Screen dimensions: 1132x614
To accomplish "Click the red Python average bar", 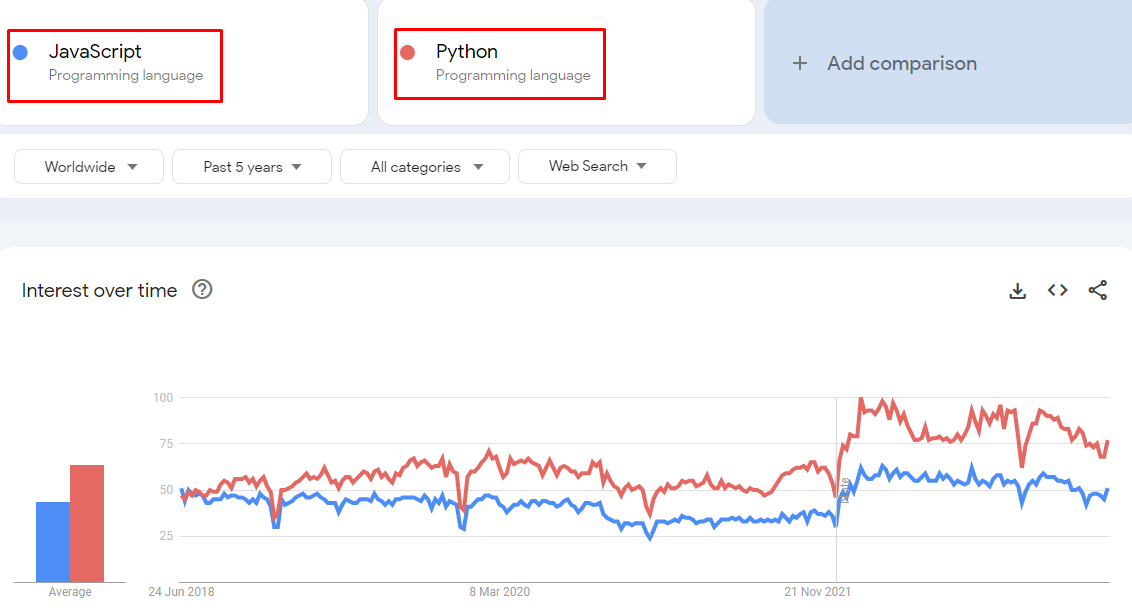I will point(87,523).
